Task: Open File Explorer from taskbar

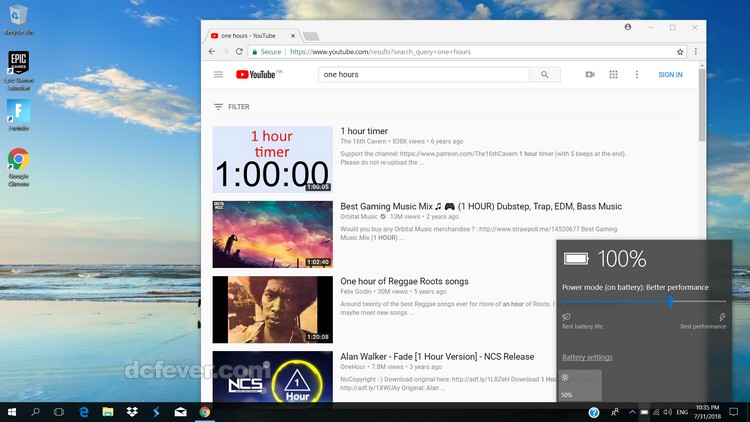Action: 108,412
